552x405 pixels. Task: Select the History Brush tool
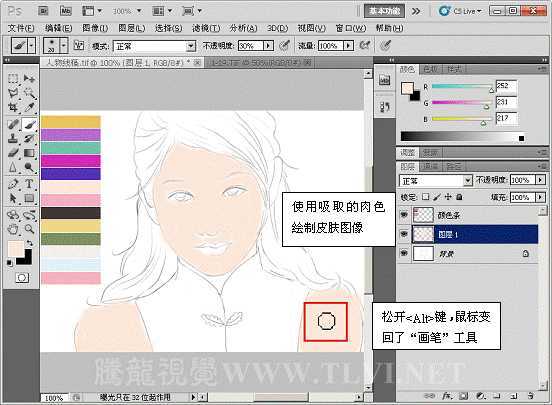pos(29,138)
